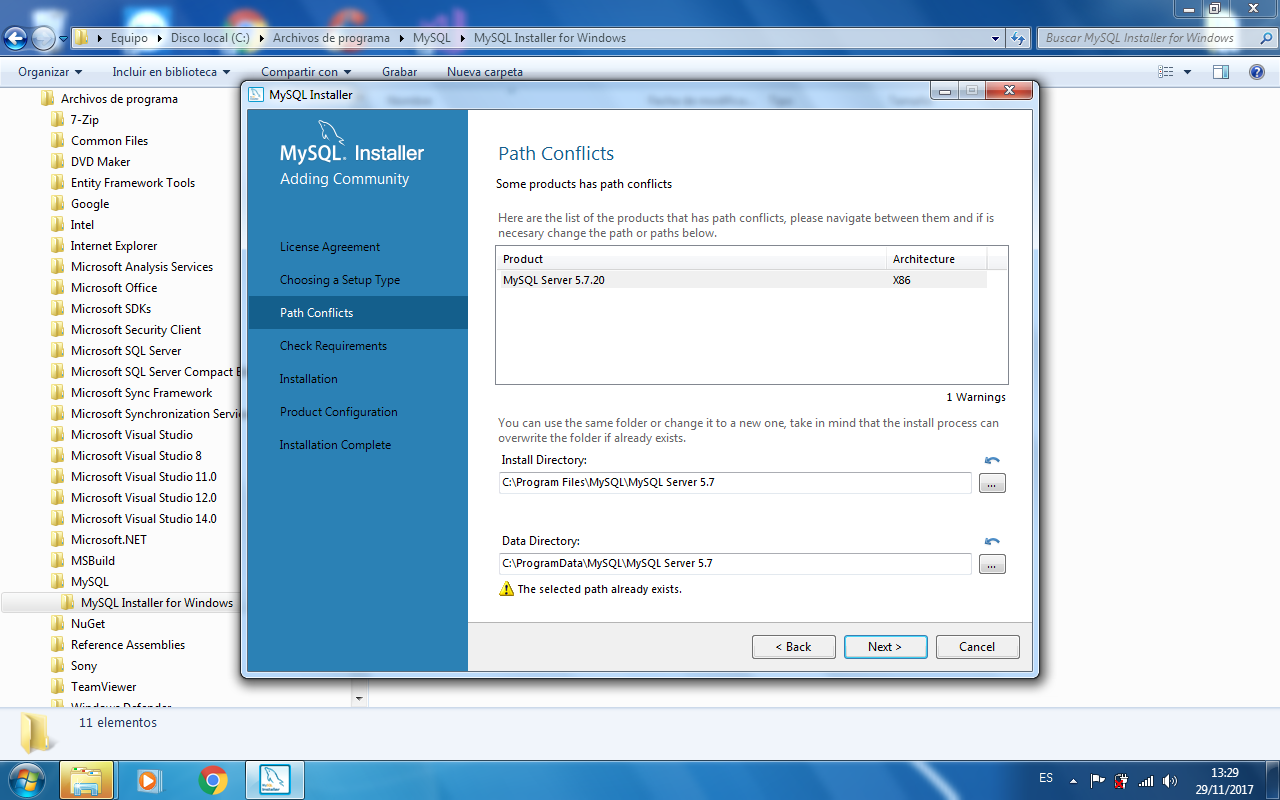The image size is (1280, 800).
Task: Click the Disco local (C:) breadcrumb
Action: (x=210, y=38)
